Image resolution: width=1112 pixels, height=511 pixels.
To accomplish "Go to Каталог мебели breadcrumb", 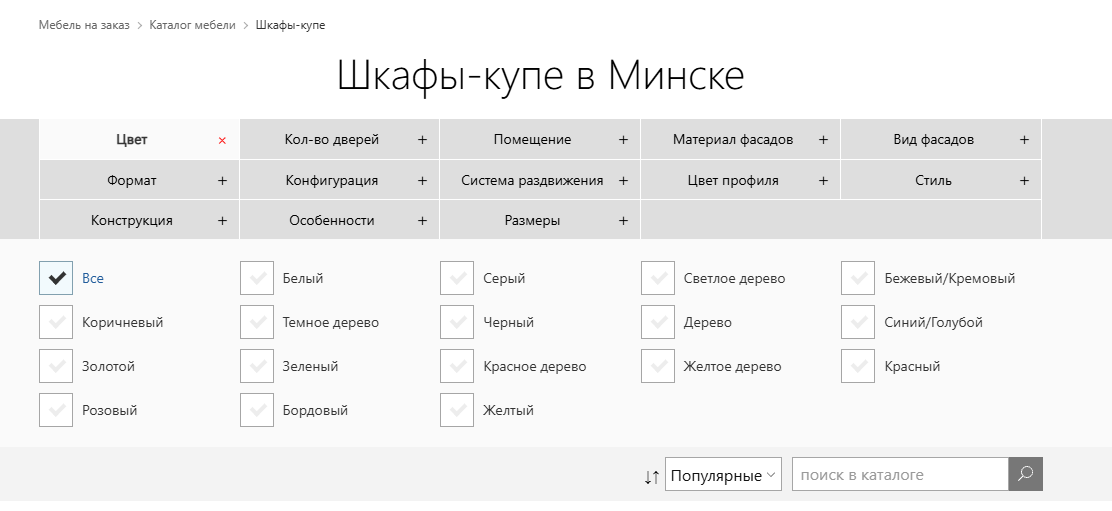I will [192, 25].
